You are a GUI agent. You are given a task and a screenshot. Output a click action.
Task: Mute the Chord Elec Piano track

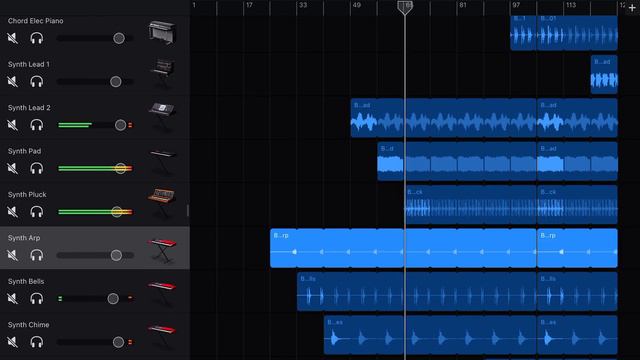point(13,38)
